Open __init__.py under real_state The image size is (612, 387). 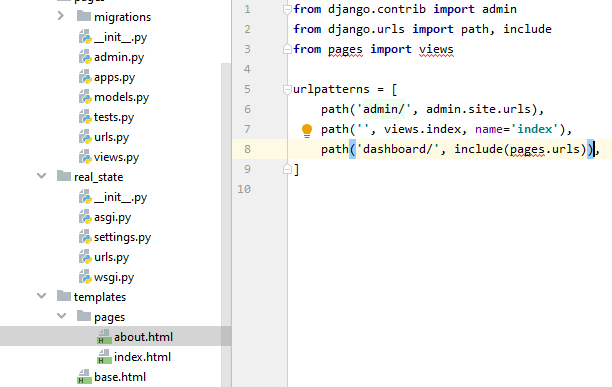tap(120, 197)
